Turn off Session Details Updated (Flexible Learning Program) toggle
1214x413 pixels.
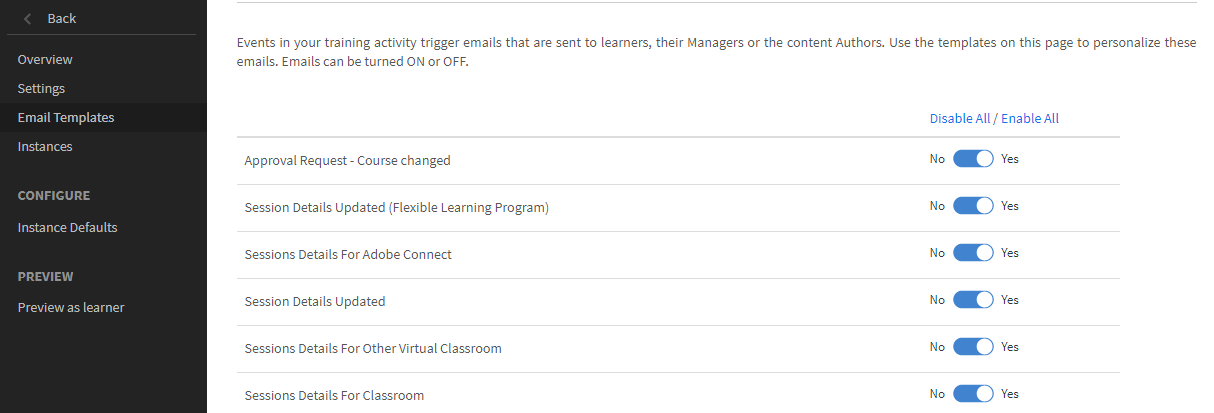[973, 206]
